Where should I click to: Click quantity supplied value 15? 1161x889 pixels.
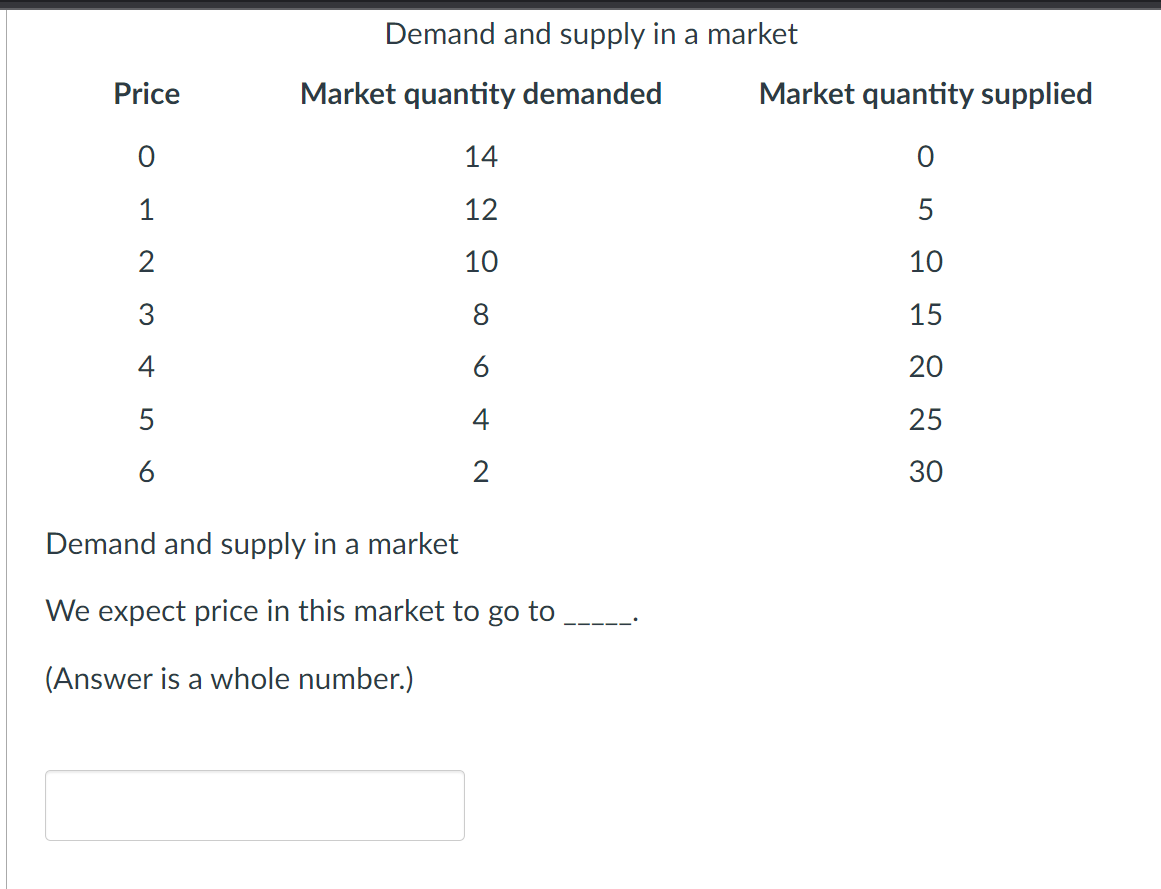coord(925,315)
